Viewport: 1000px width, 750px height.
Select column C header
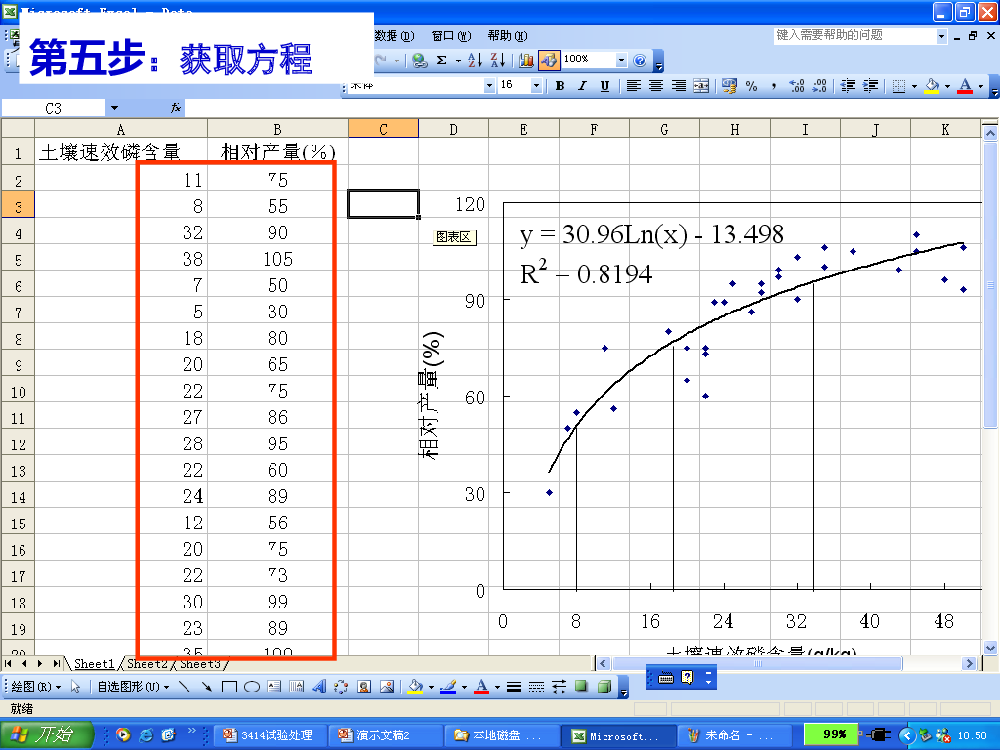click(x=383, y=129)
